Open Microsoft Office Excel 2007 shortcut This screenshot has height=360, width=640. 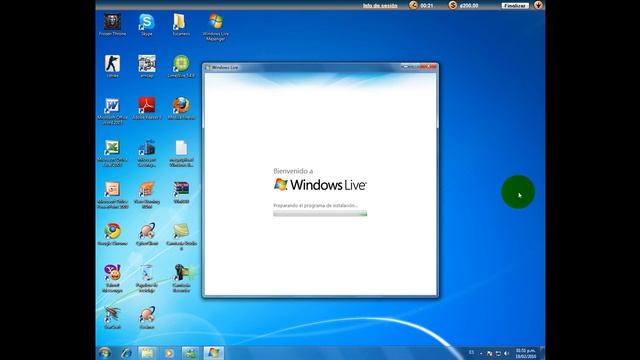click(112, 153)
